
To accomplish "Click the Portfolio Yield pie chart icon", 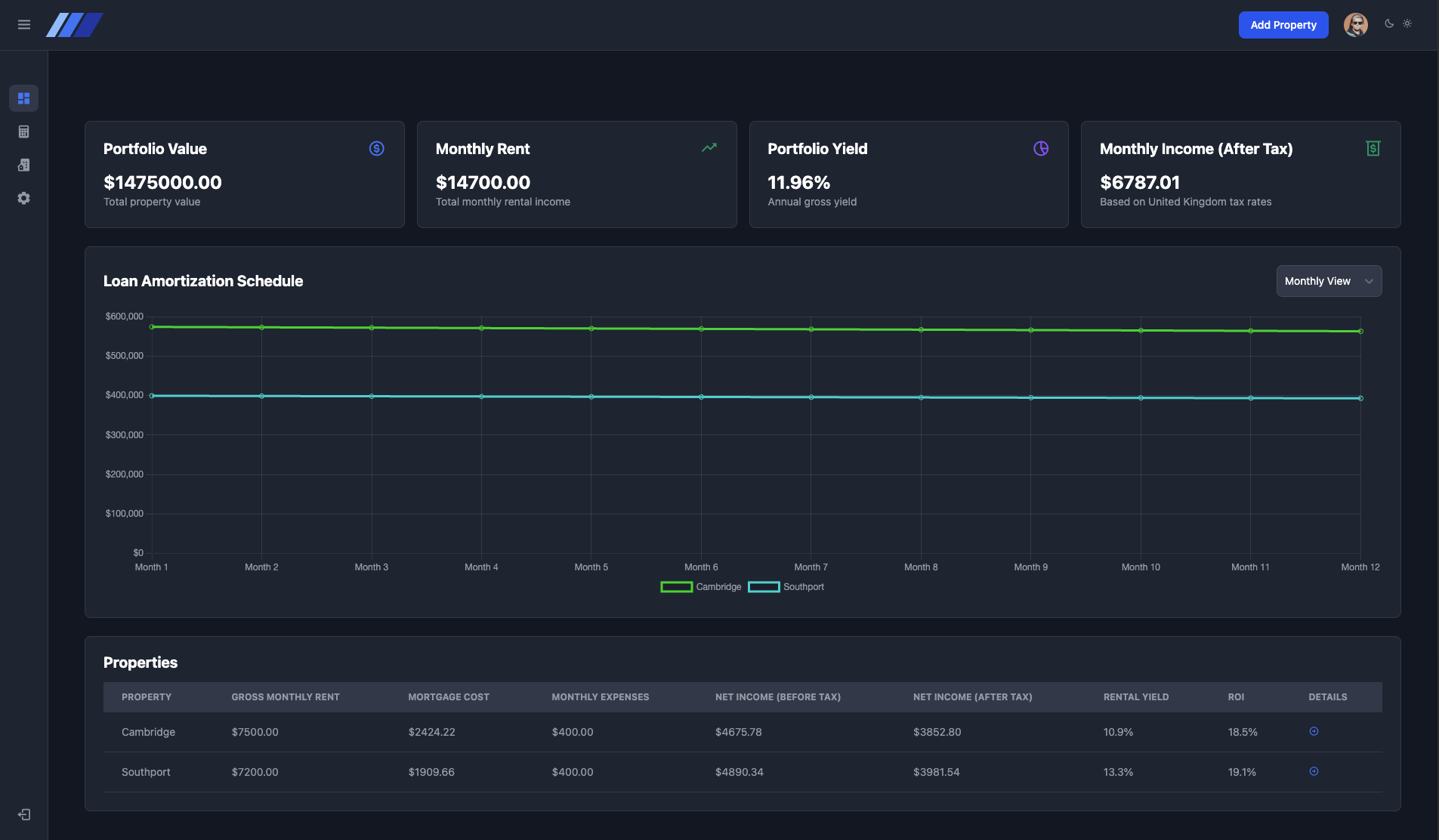I will (1041, 149).
